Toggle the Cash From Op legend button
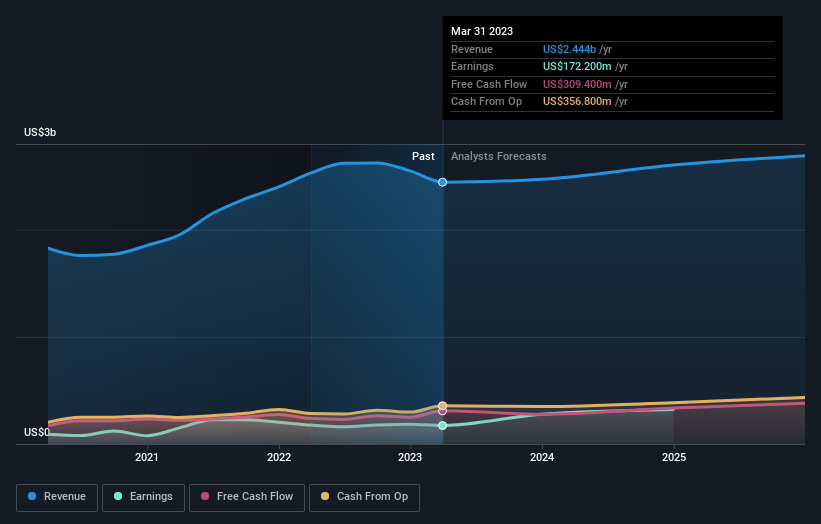821x524 pixels. tap(364, 497)
